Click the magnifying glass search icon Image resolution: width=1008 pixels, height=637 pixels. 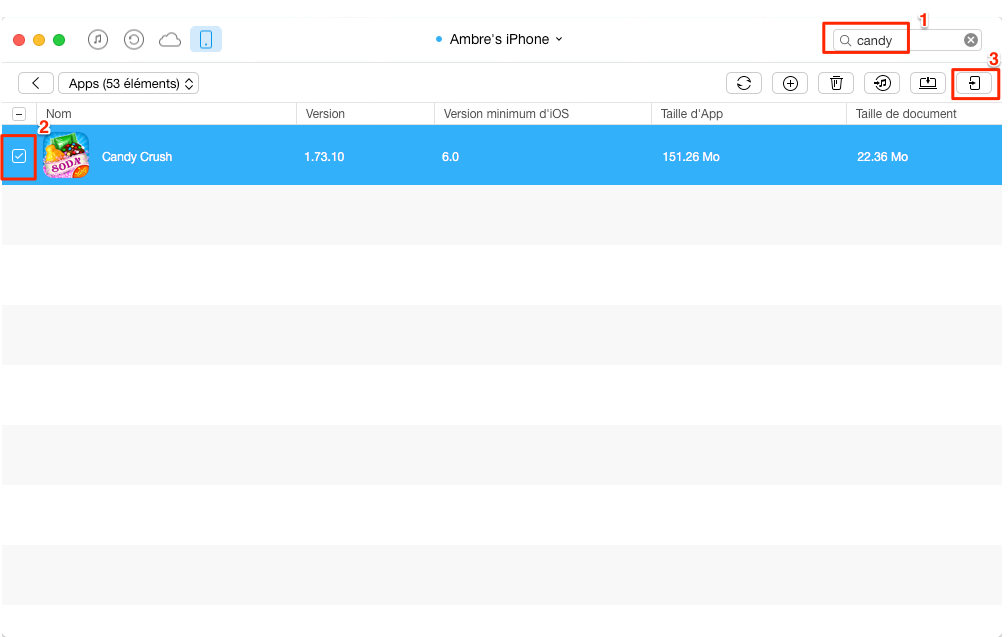pos(845,40)
